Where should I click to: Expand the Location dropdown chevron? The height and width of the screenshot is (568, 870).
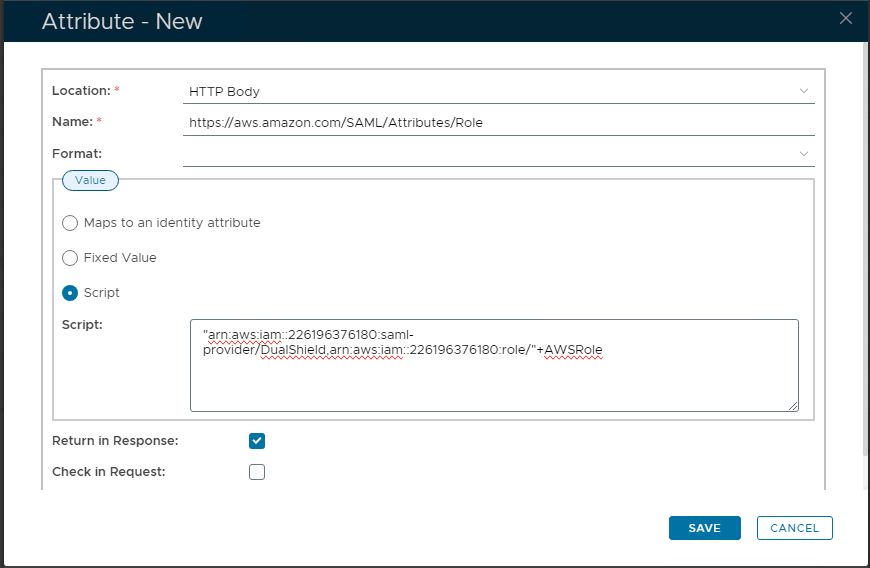coord(803,91)
